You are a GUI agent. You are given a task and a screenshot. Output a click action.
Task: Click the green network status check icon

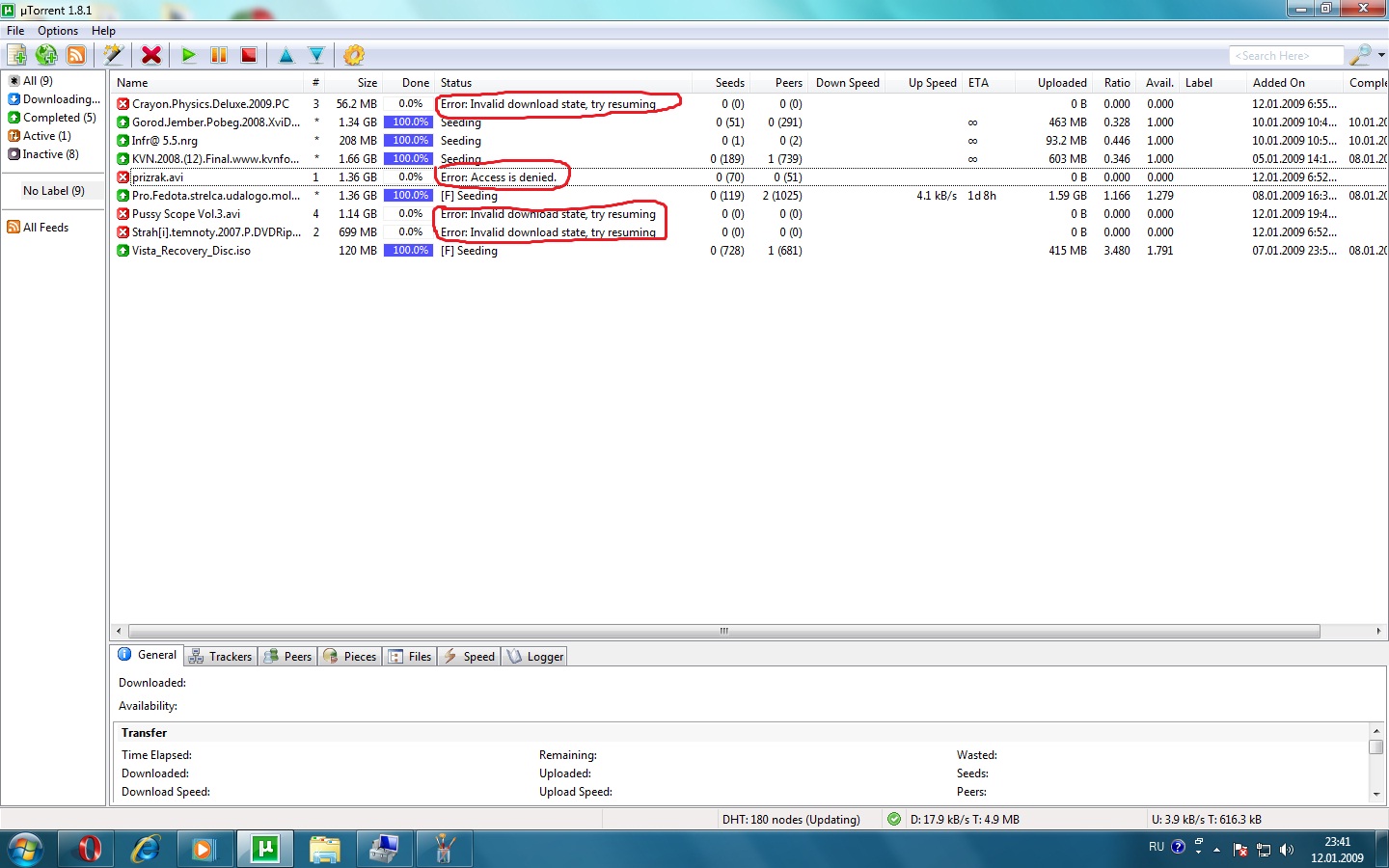point(894,819)
